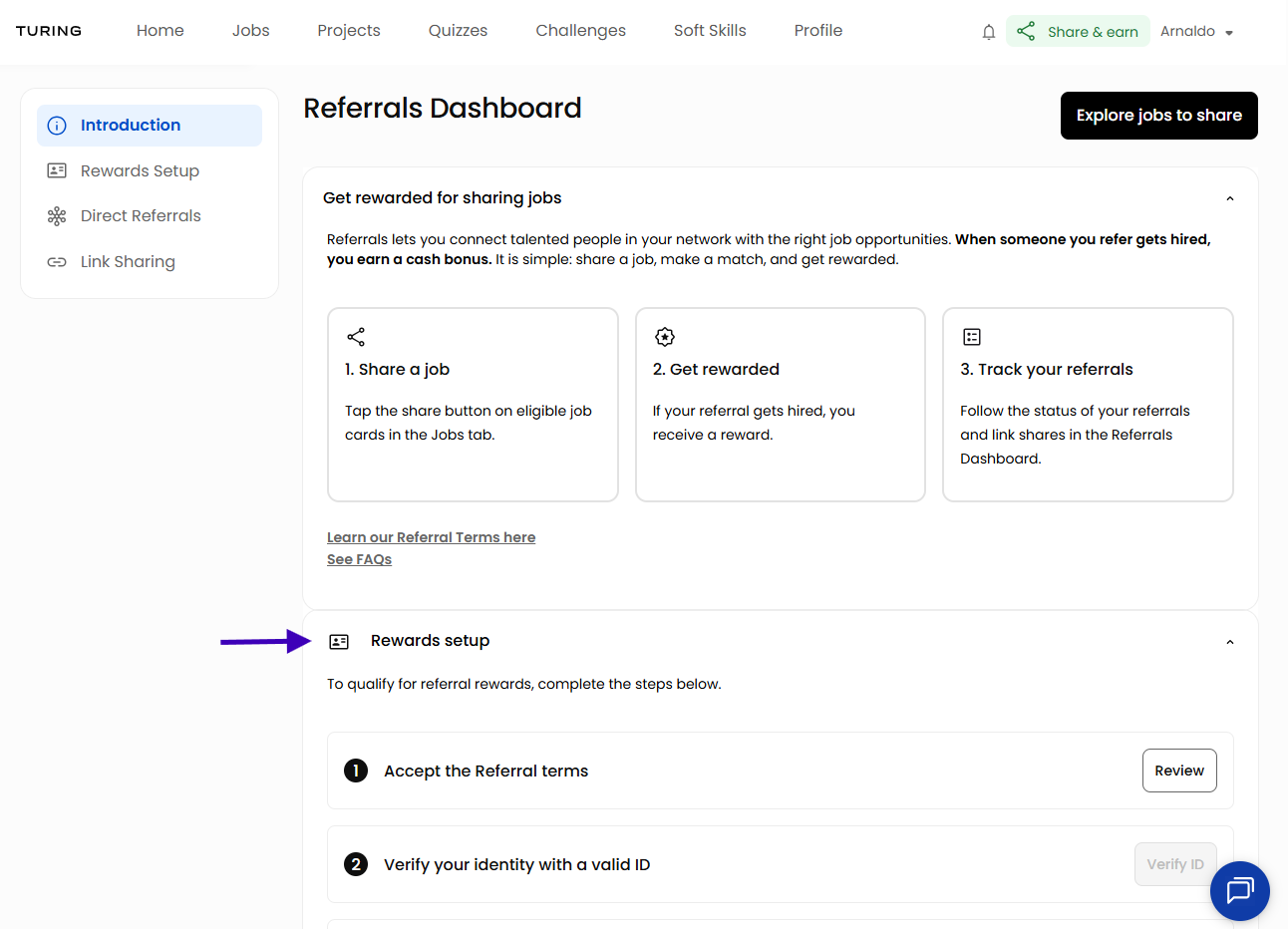The height and width of the screenshot is (929, 1288).
Task: Open the notification bell
Action: tap(988, 31)
